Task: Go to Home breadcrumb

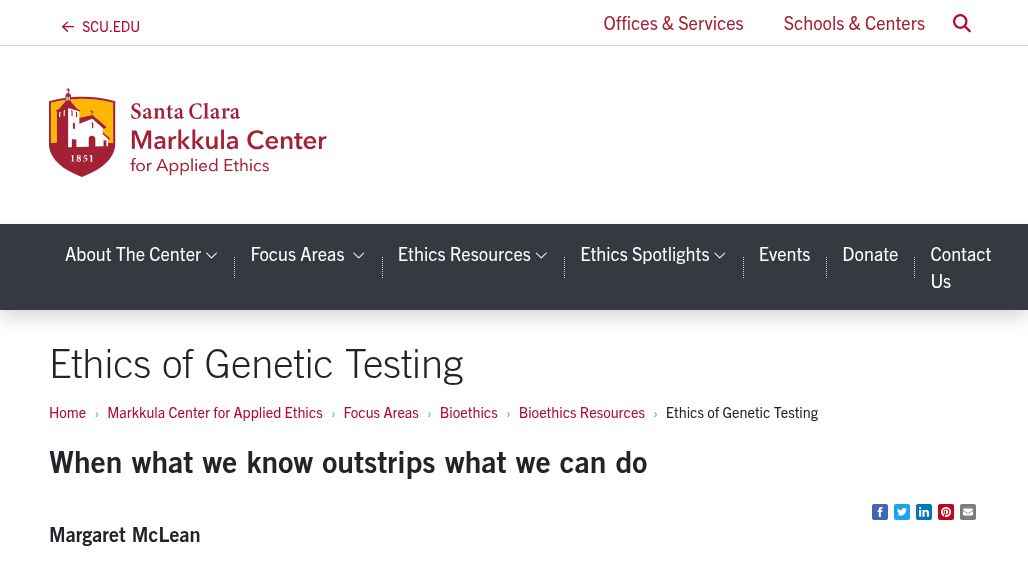Action: click(67, 412)
